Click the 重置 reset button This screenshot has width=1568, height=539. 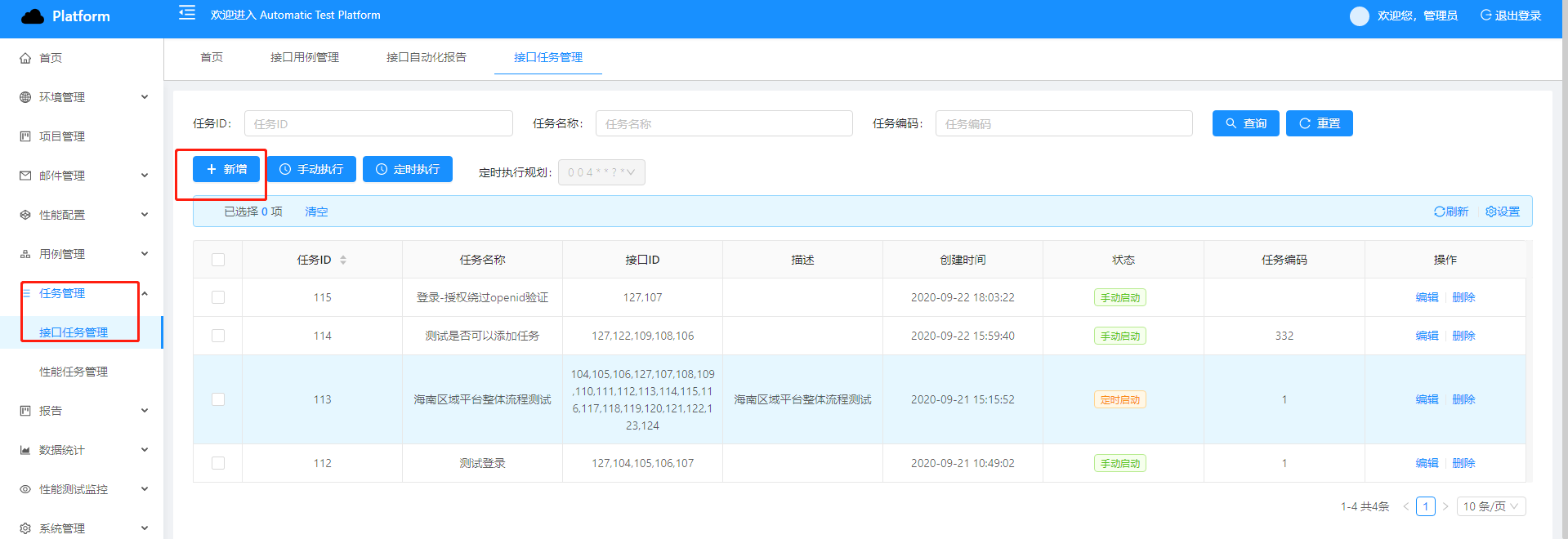point(1319,123)
